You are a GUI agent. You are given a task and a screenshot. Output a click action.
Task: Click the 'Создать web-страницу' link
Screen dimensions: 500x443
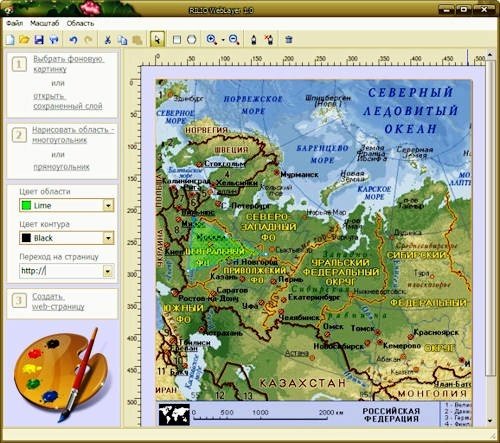[58, 301]
